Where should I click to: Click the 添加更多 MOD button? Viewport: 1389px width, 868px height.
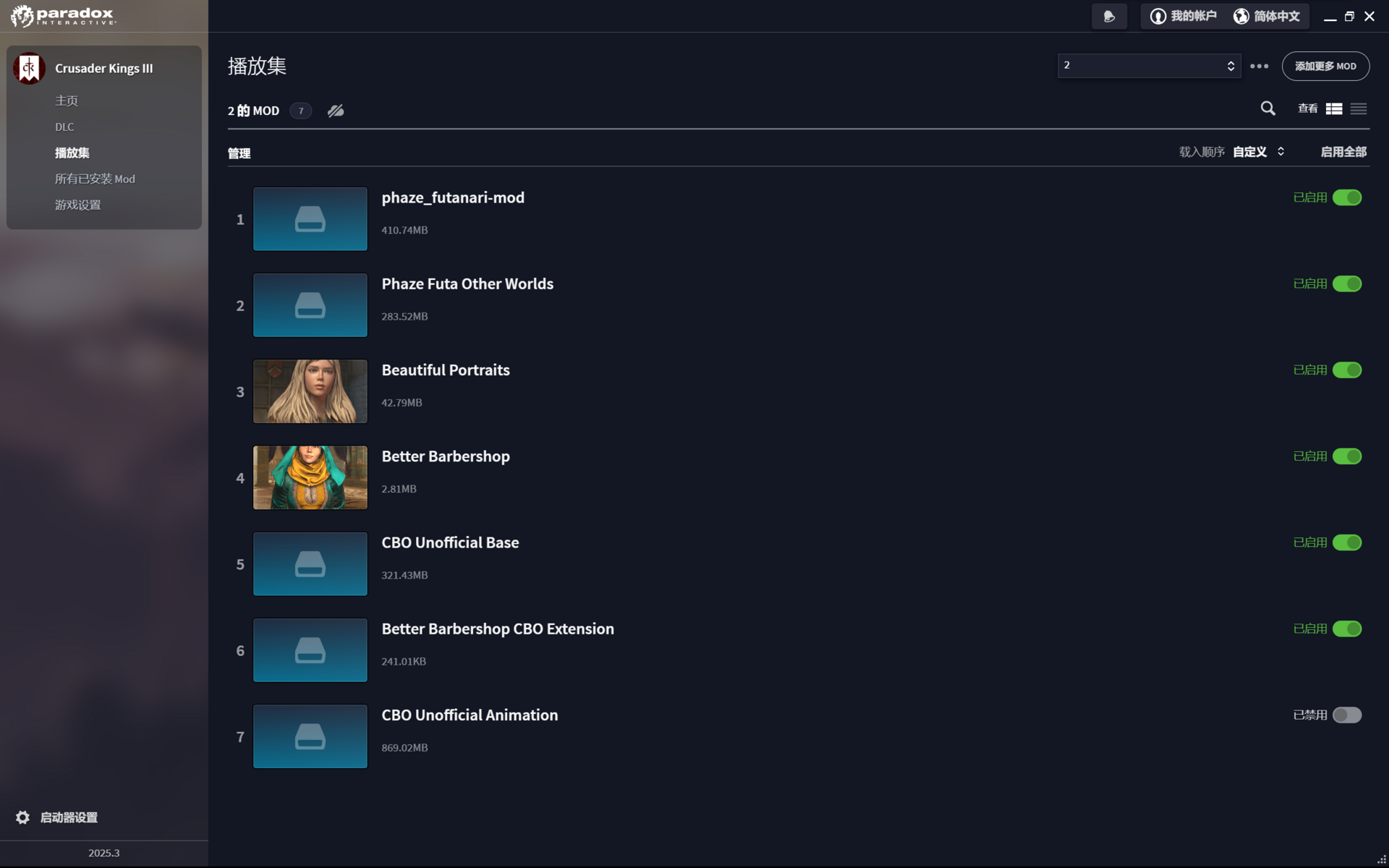coord(1325,66)
